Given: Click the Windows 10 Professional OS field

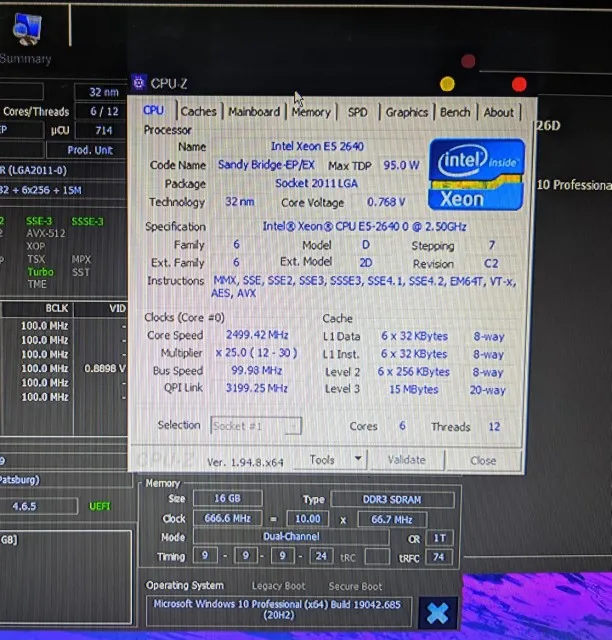Looking at the screenshot, I should click(278, 609).
